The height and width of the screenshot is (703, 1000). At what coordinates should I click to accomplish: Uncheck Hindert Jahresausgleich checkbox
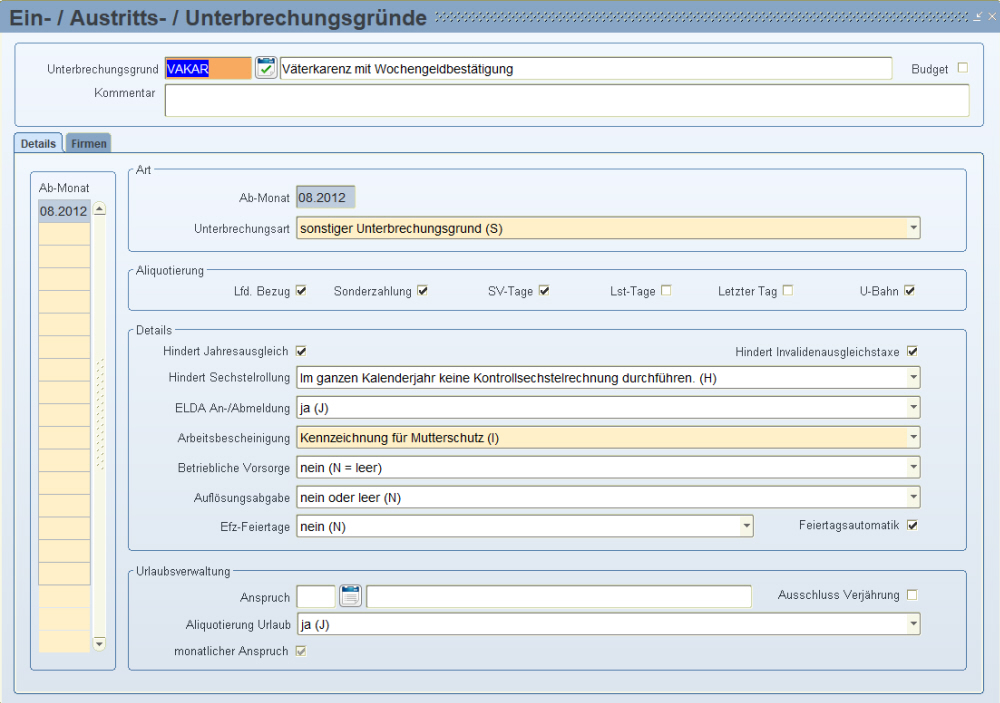click(x=301, y=351)
